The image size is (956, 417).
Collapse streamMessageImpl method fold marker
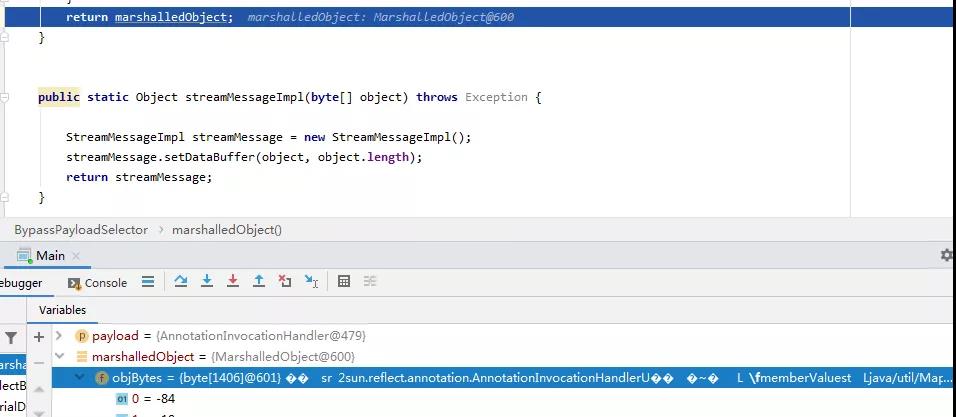[x=4, y=98]
